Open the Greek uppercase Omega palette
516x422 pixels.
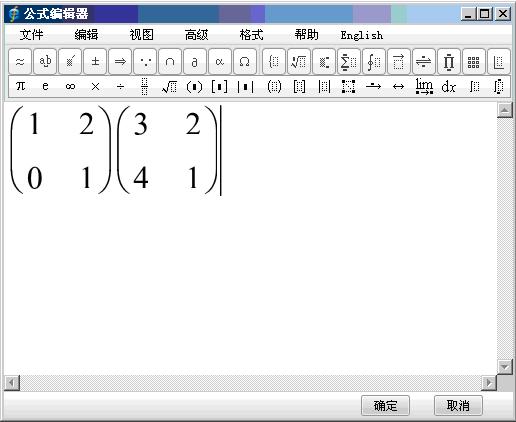[245, 61]
